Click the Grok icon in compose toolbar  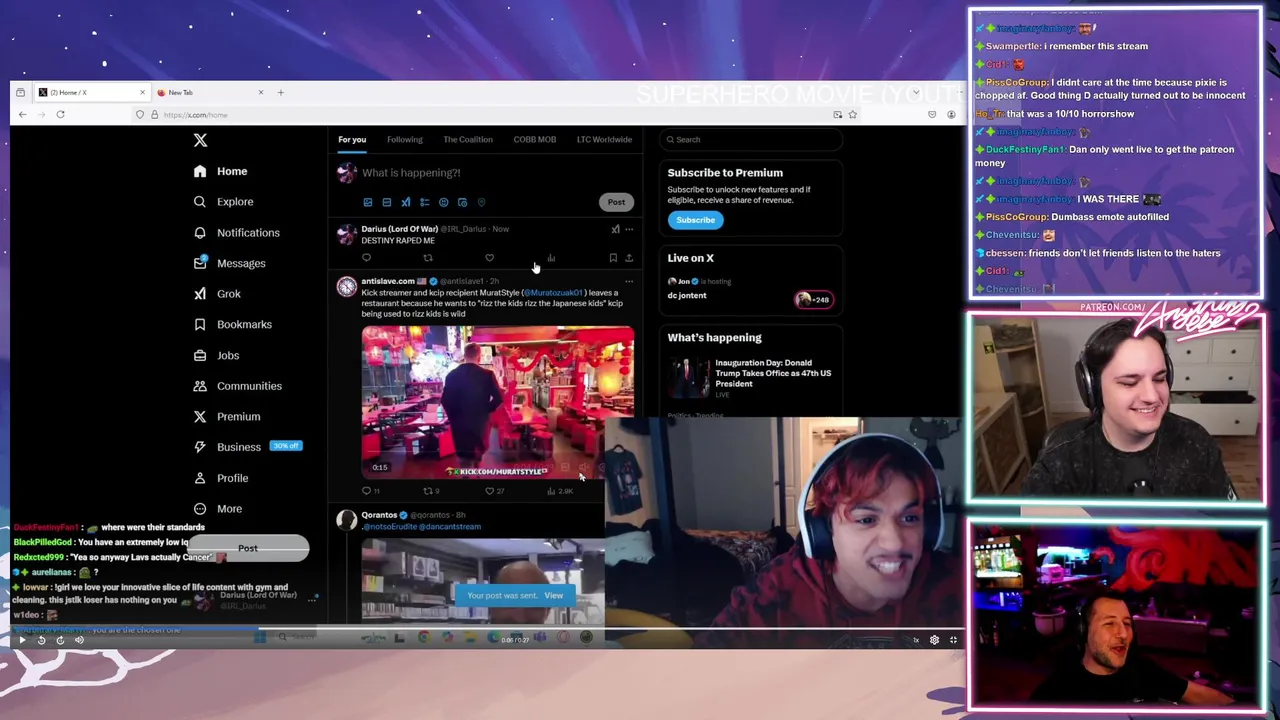[406, 202]
